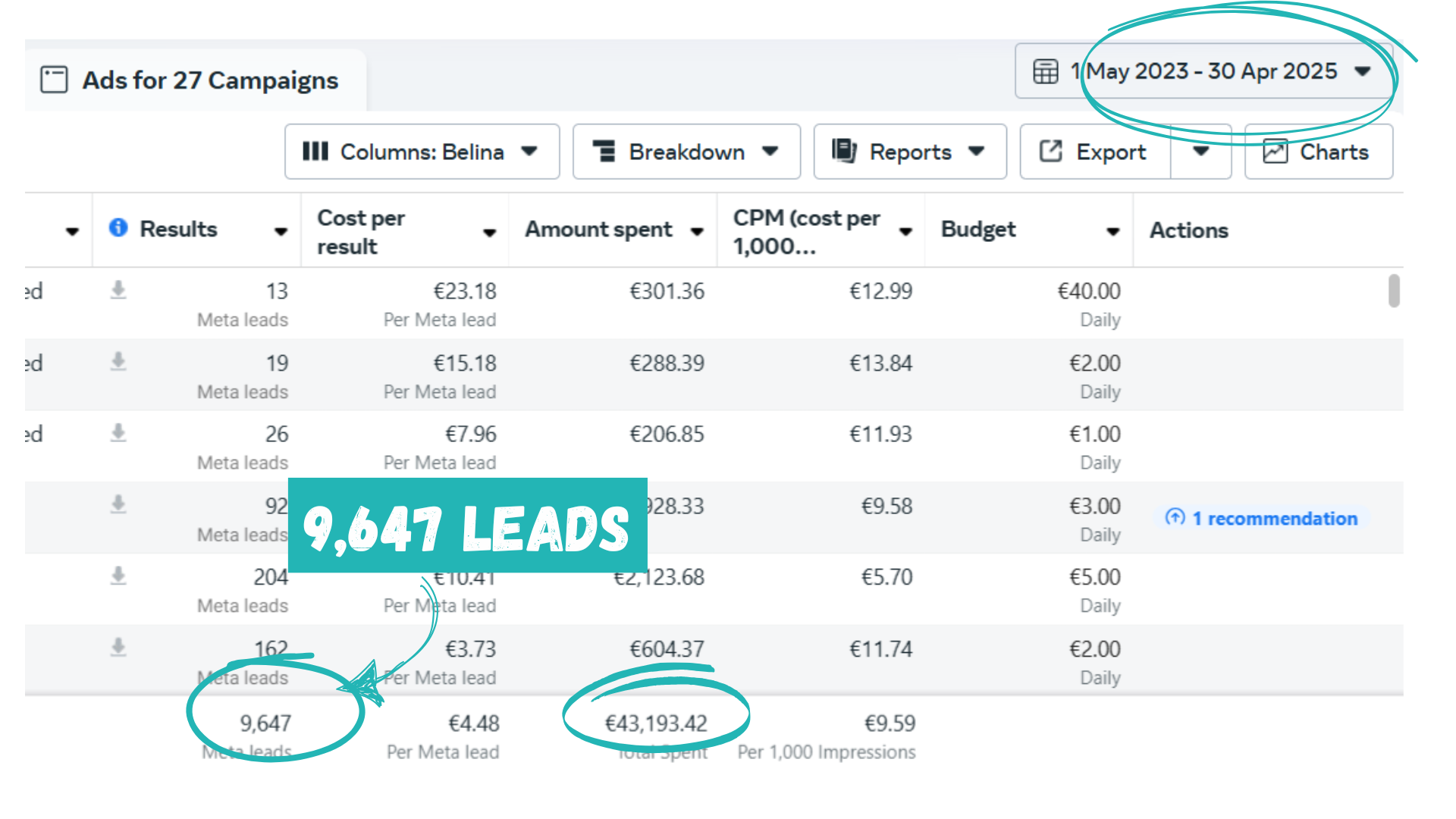Click the download icon in the 13 leads row
This screenshot has width=1456, height=819.
tap(118, 290)
